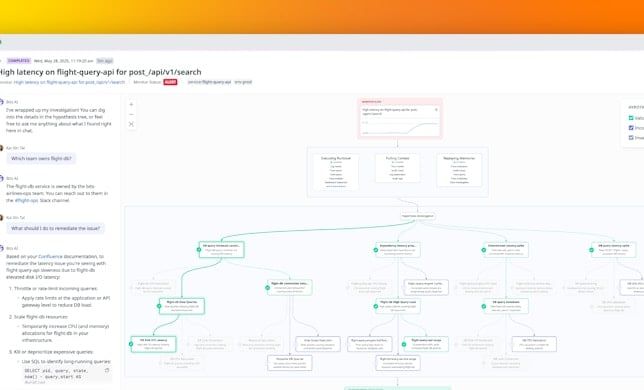Click the green check on DB query timeouts node
Image resolution: width=644 pixels, height=390 pixels.
click(x=199, y=250)
